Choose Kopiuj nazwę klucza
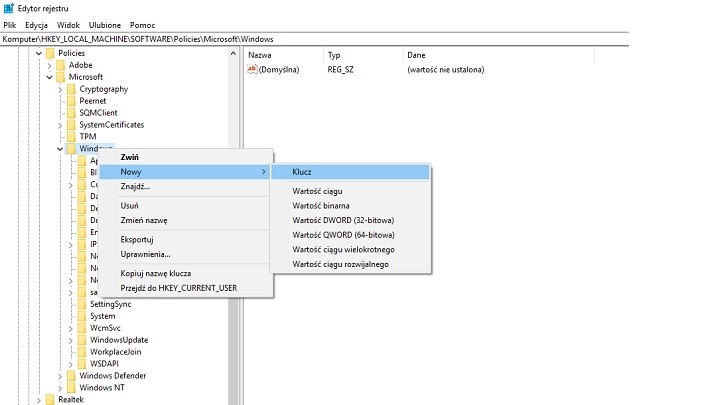Viewport: 720px width, 405px height. (x=186, y=273)
